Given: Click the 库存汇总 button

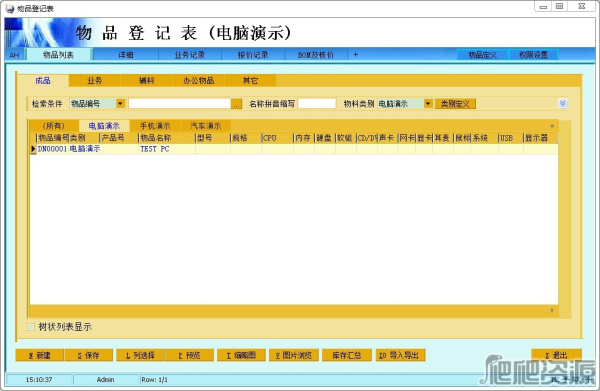Looking at the screenshot, I should click(x=347, y=355).
